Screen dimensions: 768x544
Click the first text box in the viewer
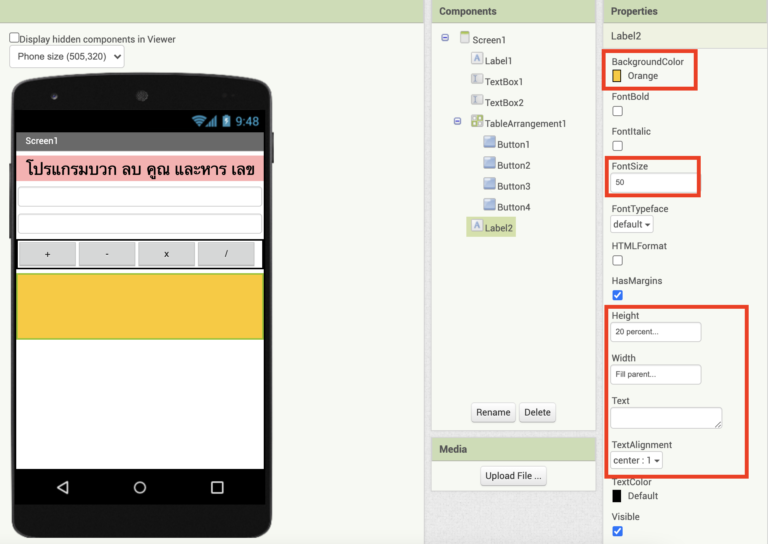pyautogui.click(x=140, y=196)
